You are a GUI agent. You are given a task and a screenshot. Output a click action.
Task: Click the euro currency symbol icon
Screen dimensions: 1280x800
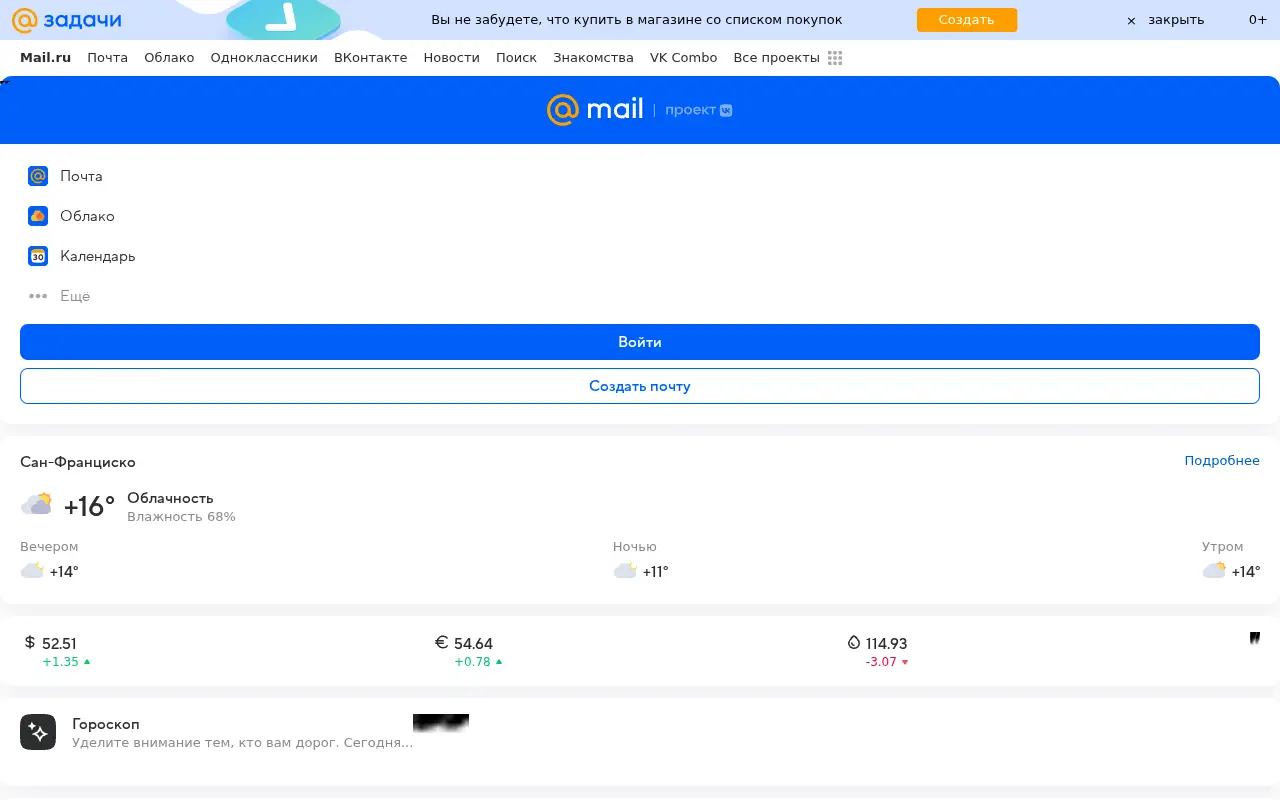[442, 642]
